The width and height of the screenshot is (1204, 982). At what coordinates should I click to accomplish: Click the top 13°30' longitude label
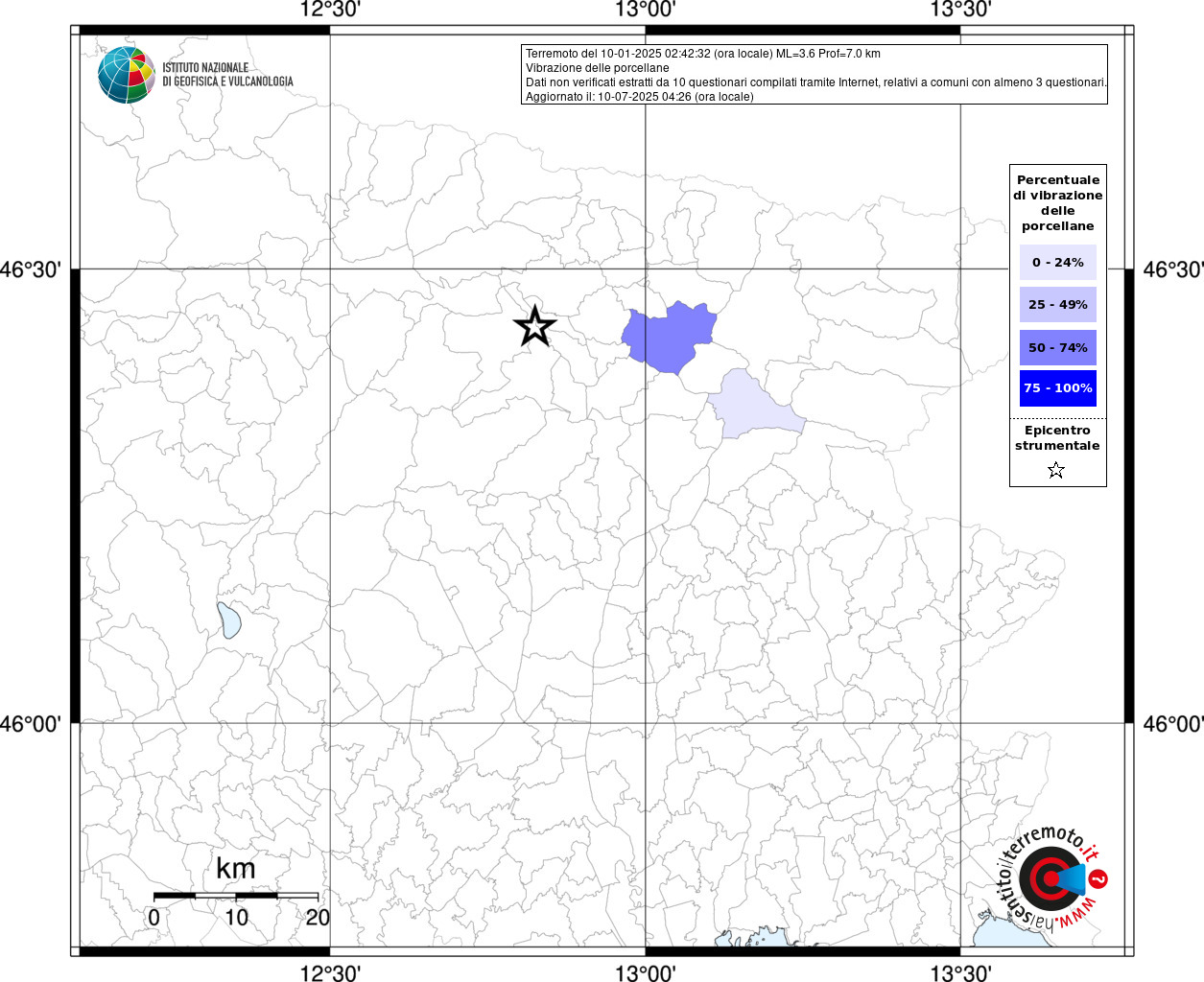960,10
